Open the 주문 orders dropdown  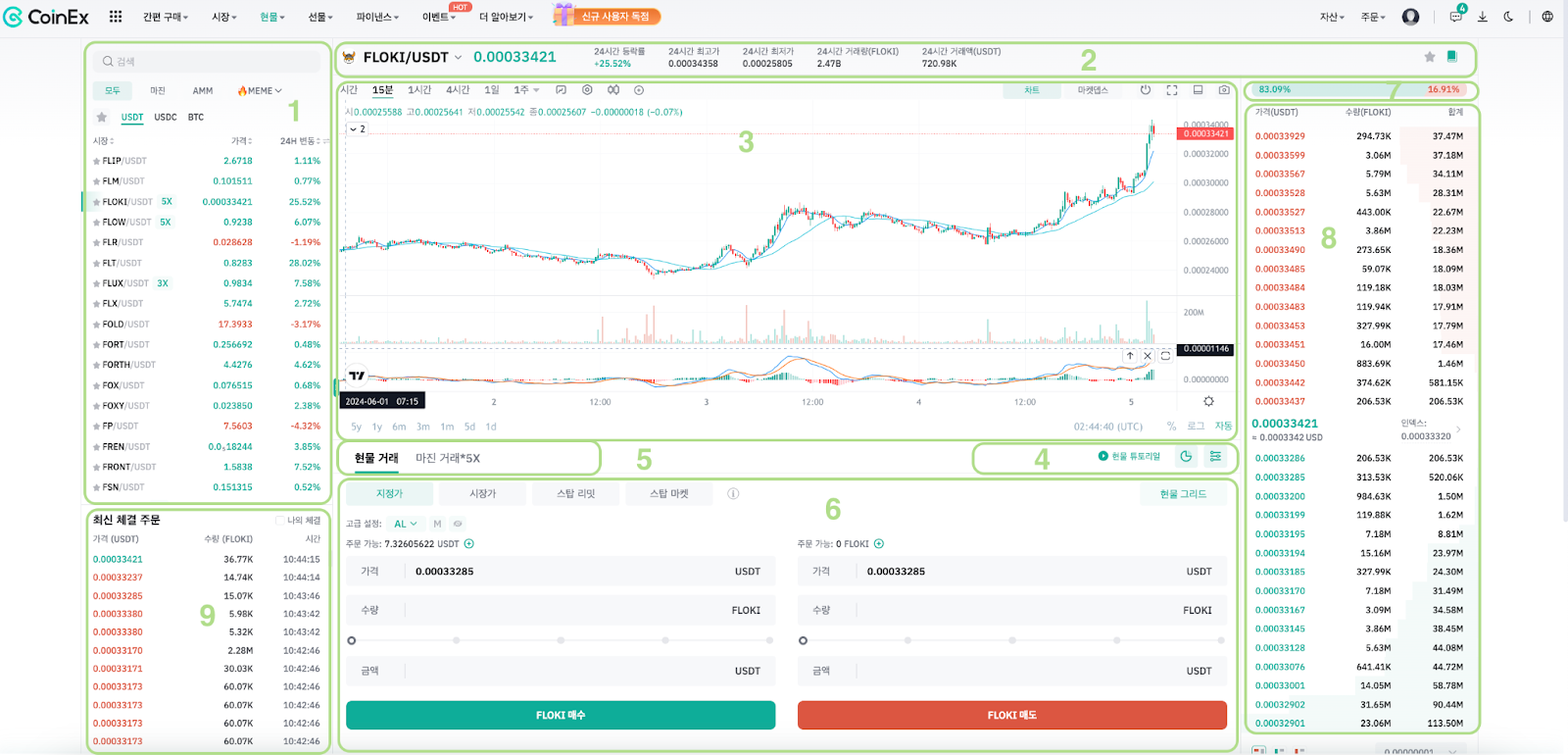[x=1373, y=17]
